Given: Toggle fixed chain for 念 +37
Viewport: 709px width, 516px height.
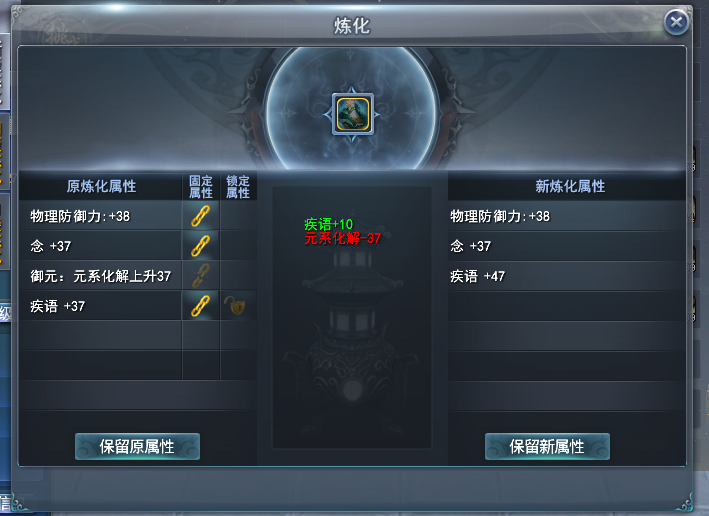Looking at the screenshot, I should click(200, 246).
